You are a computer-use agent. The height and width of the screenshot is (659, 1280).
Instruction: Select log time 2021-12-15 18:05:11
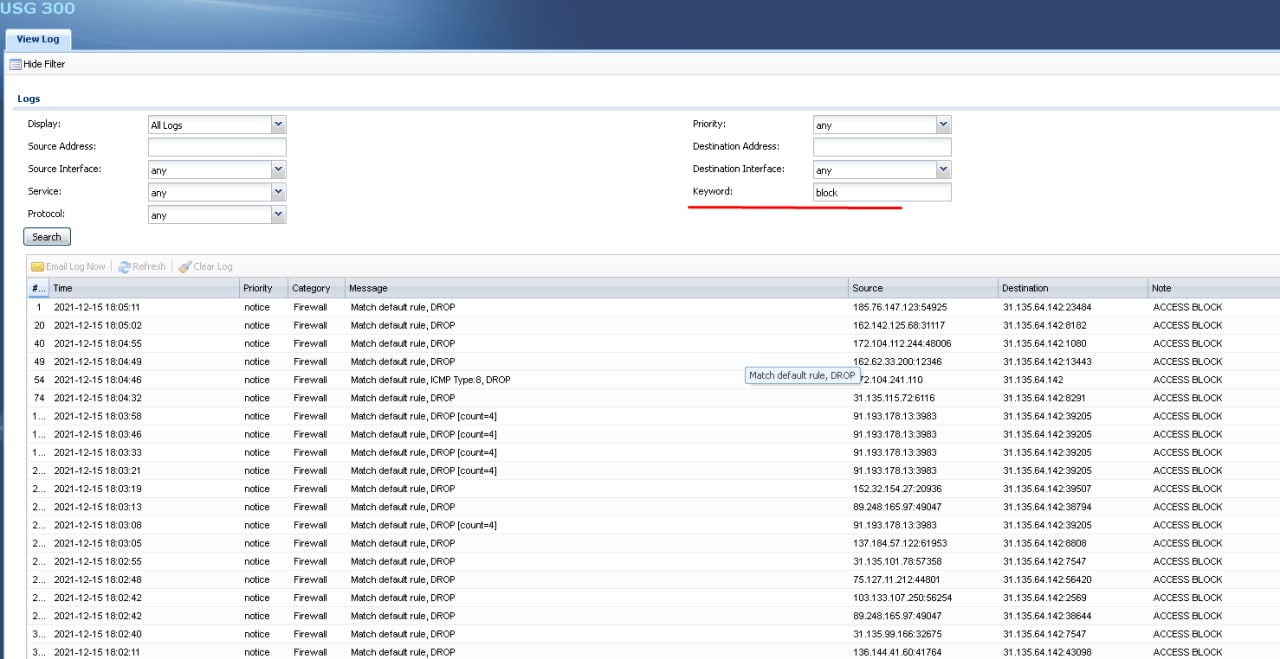[x=97, y=307]
